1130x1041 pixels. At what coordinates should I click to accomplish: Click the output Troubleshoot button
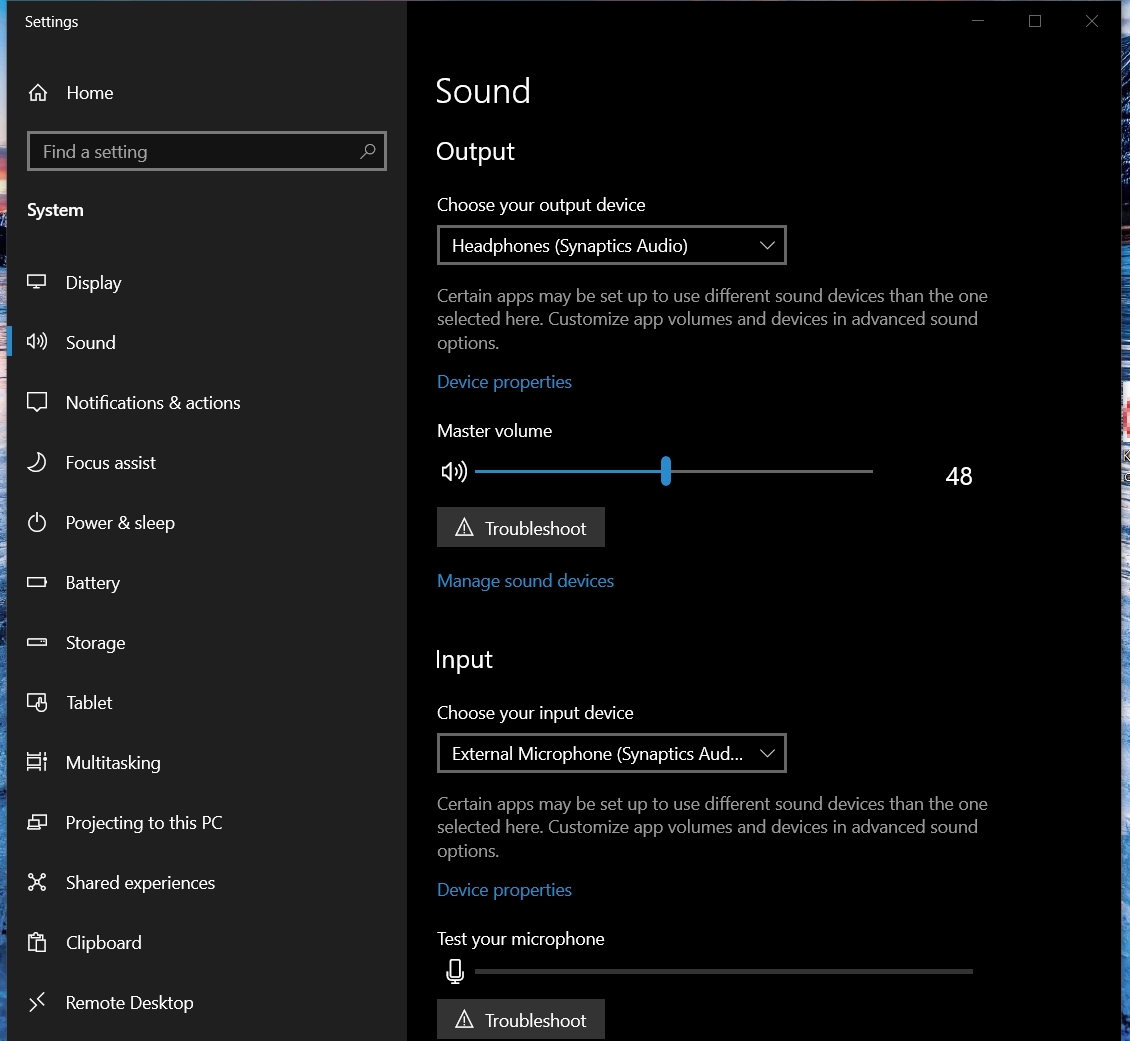pyautogui.click(x=520, y=528)
